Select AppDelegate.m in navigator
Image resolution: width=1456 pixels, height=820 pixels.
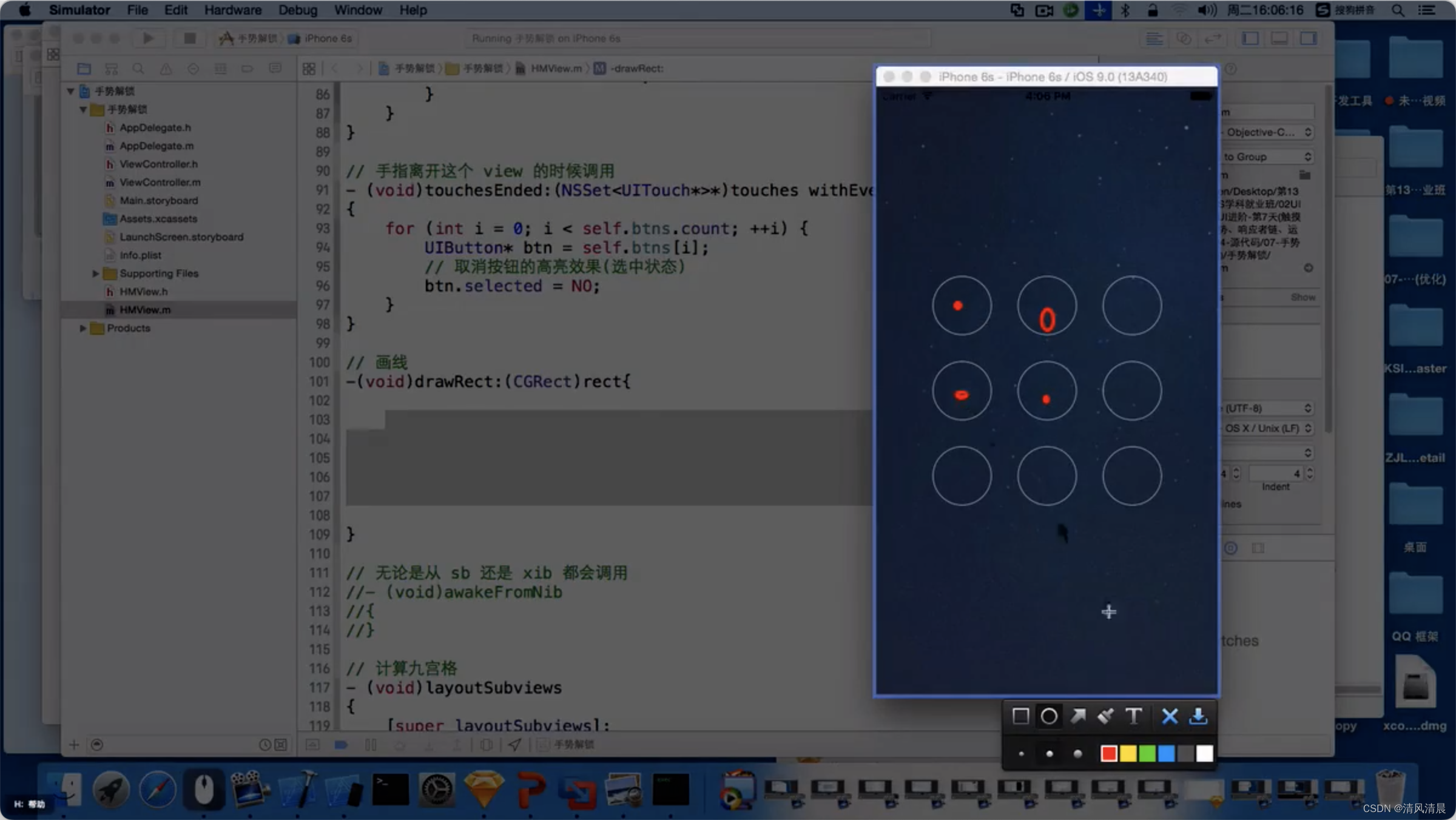157,146
